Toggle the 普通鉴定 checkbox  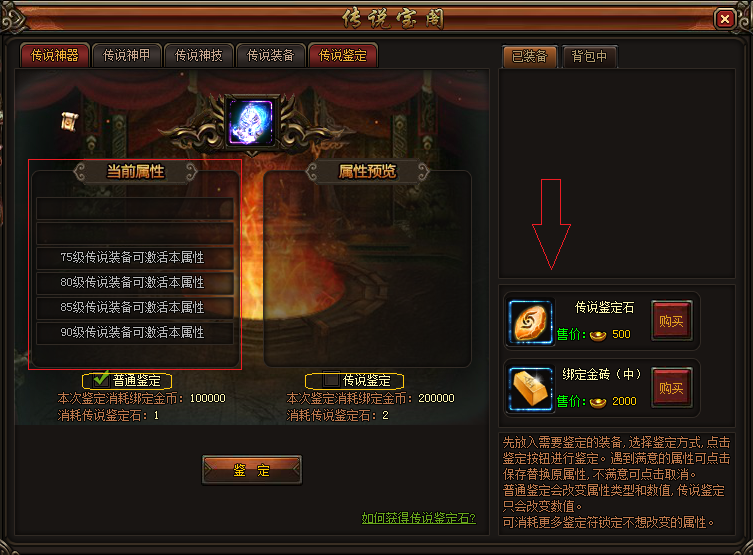point(101,380)
